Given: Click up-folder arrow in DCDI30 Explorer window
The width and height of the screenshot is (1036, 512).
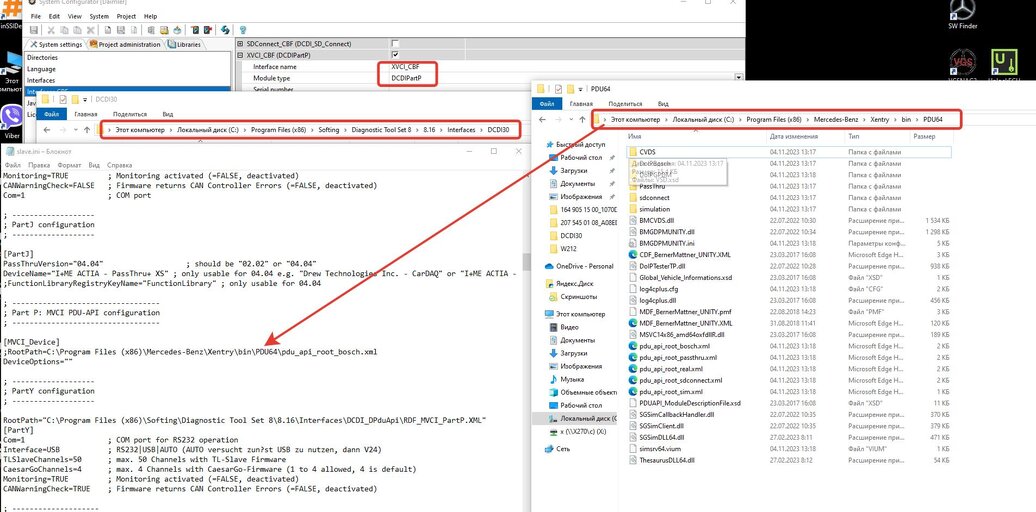Looking at the screenshot, I should coord(87,130).
